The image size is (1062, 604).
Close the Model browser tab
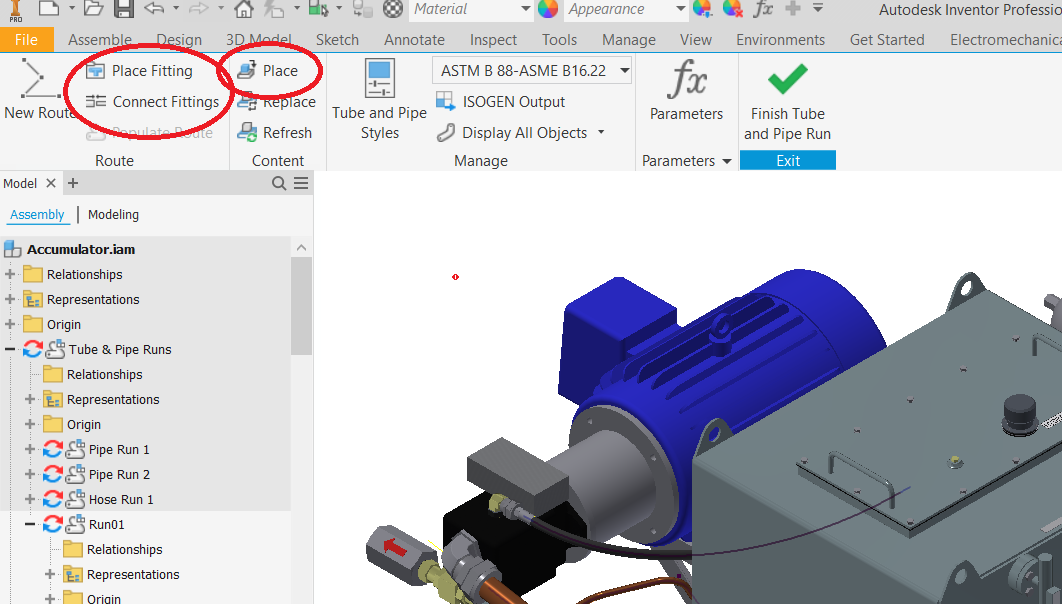(51, 184)
